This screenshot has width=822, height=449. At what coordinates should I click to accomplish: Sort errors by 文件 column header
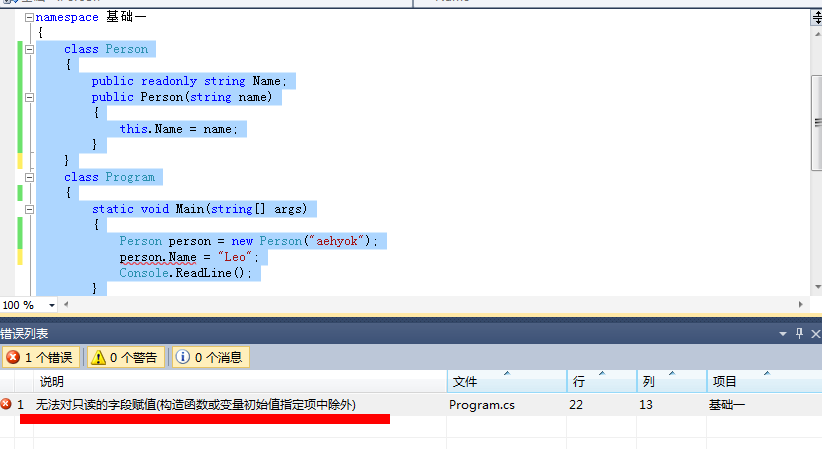(x=507, y=381)
